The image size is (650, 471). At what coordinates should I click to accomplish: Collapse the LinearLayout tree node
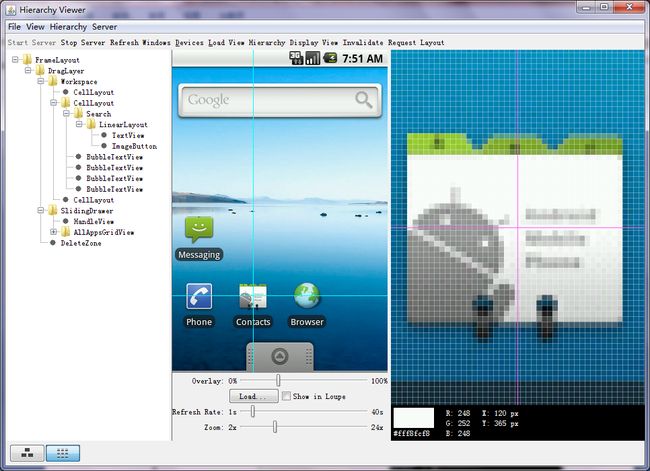79,124
